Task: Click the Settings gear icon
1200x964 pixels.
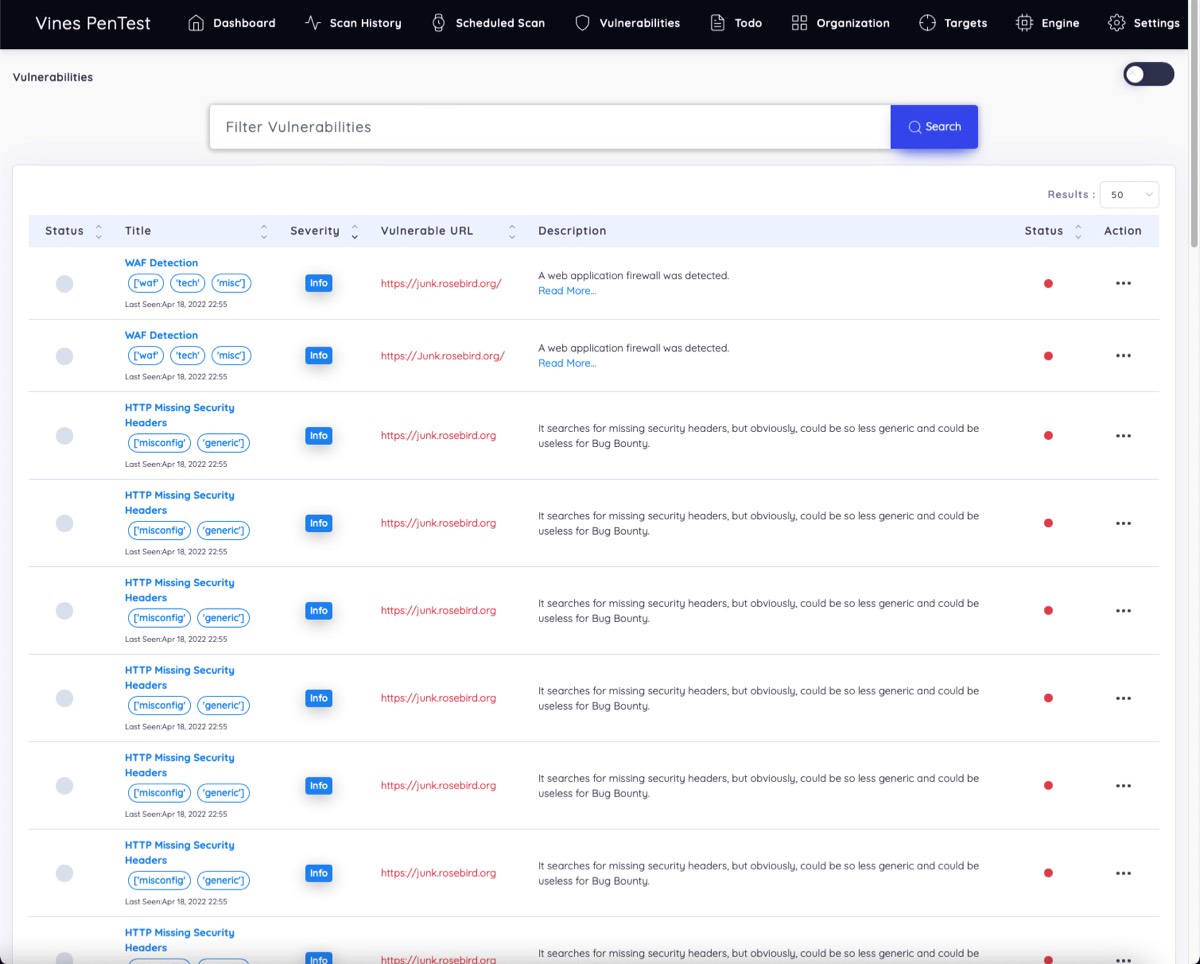Action: click(1117, 23)
